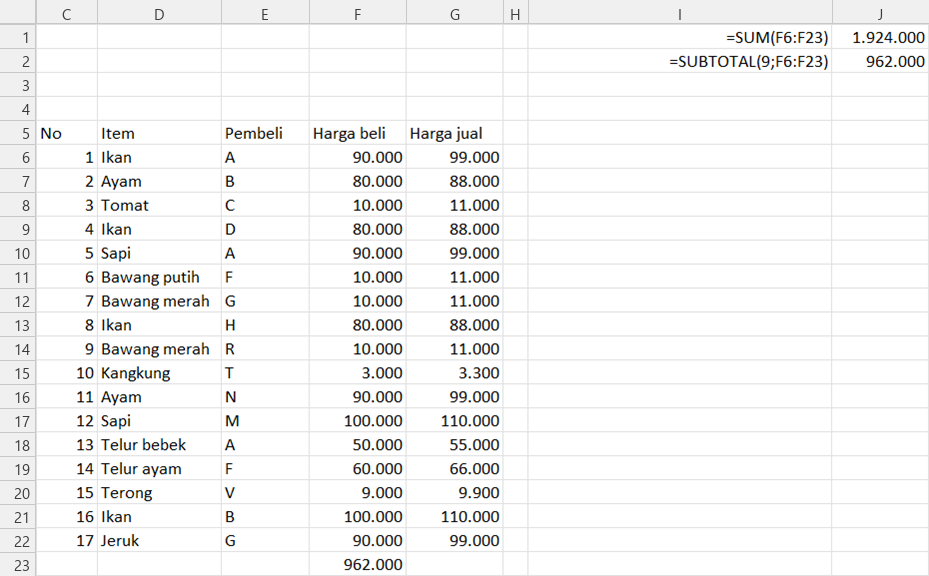Select the 962.000 total in row 23
929x576 pixels.
click(358, 565)
